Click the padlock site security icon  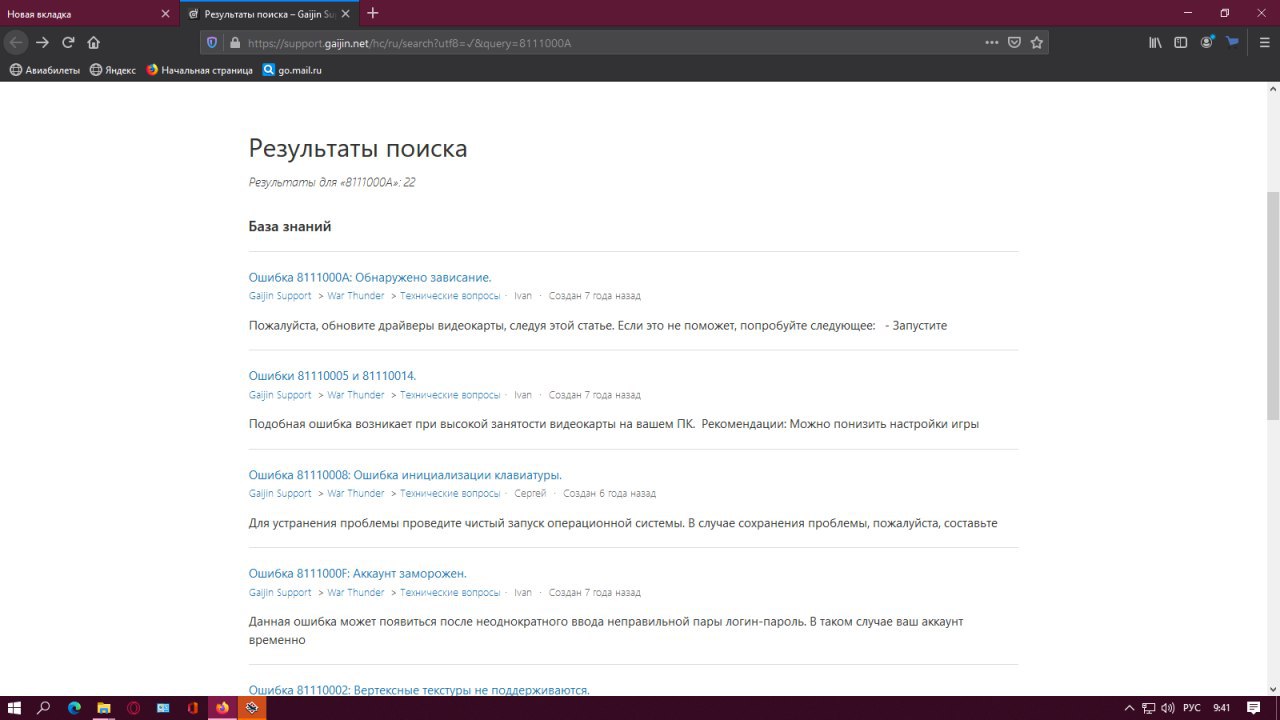click(235, 43)
